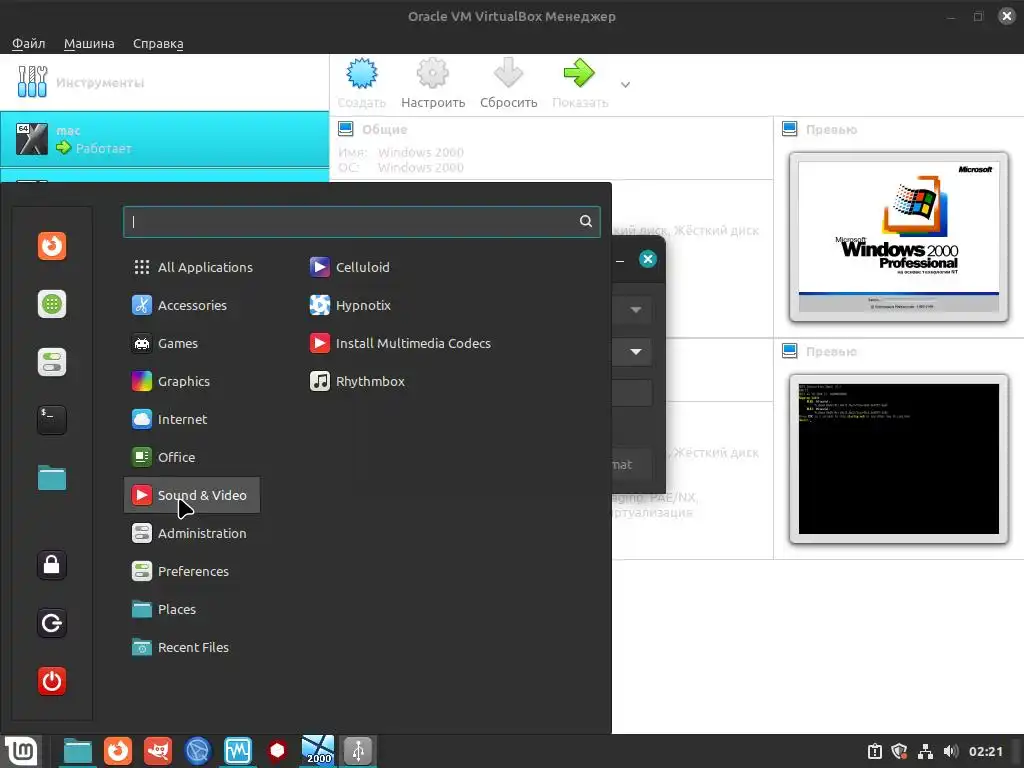Image resolution: width=1024 pixels, height=768 pixels.
Task: Click the Общие section header for Windows 2000
Action: click(x=385, y=129)
